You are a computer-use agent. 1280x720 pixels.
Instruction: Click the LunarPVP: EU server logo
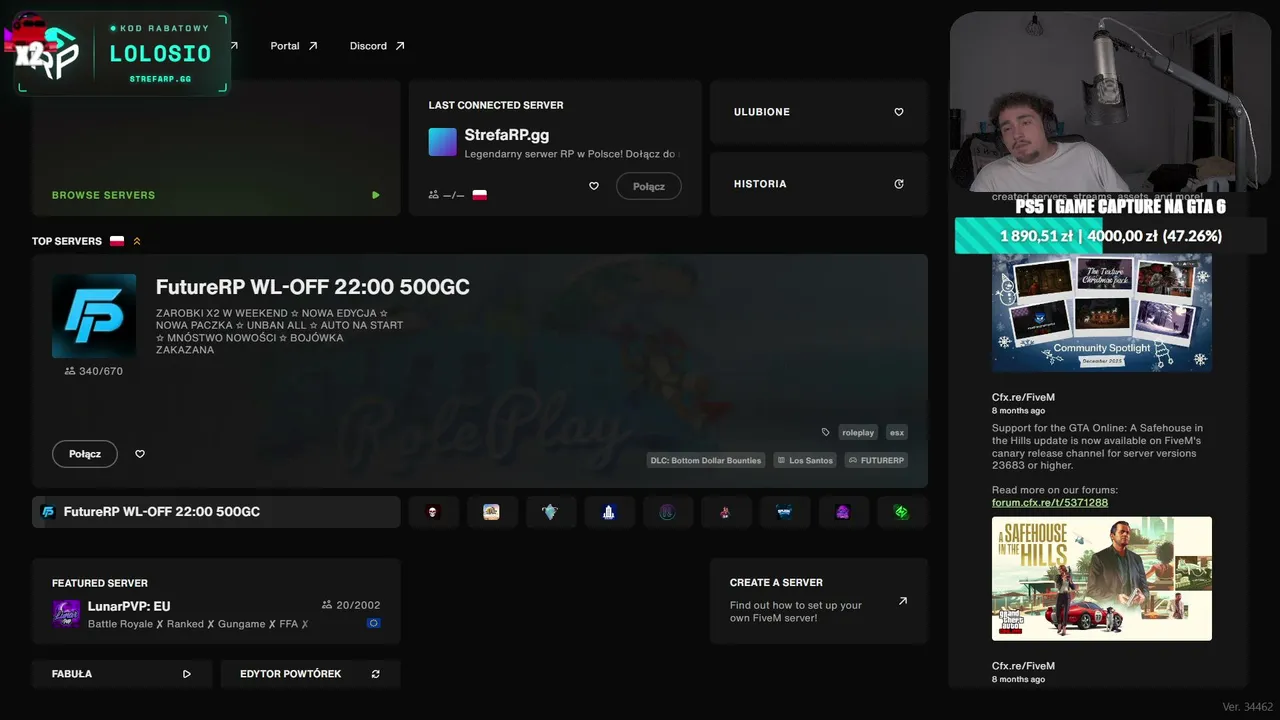click(x=66, y=614)
